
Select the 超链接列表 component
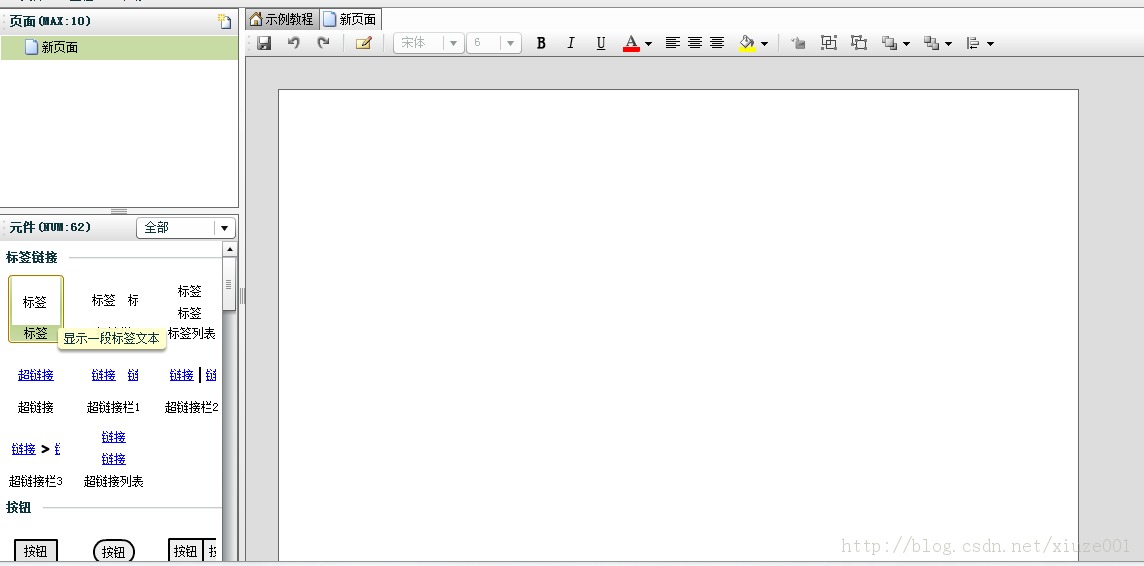113,458
